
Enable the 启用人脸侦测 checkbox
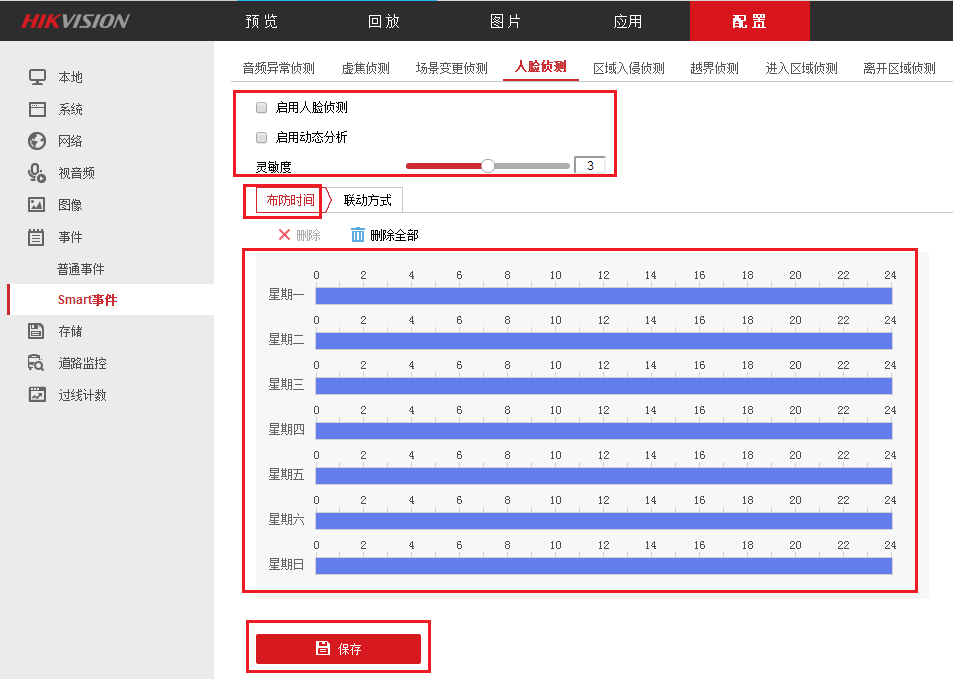[x=262, y=107]
